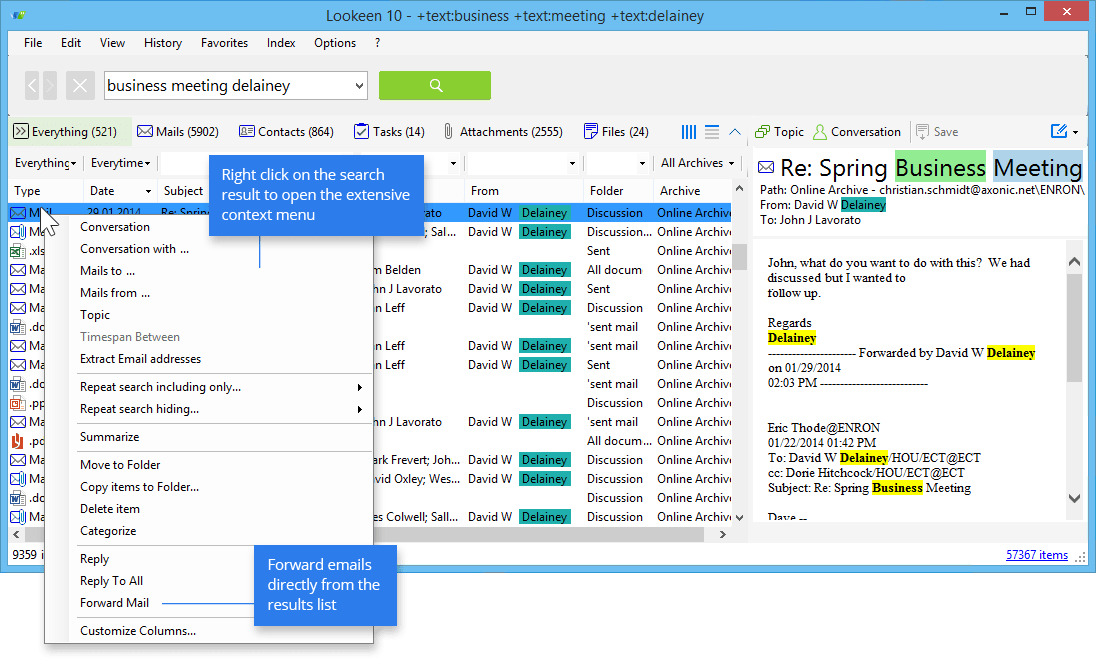Screen dimensions: 1096x663
Task: Select Reply To All in the context menu
Action: click(110, 580)
